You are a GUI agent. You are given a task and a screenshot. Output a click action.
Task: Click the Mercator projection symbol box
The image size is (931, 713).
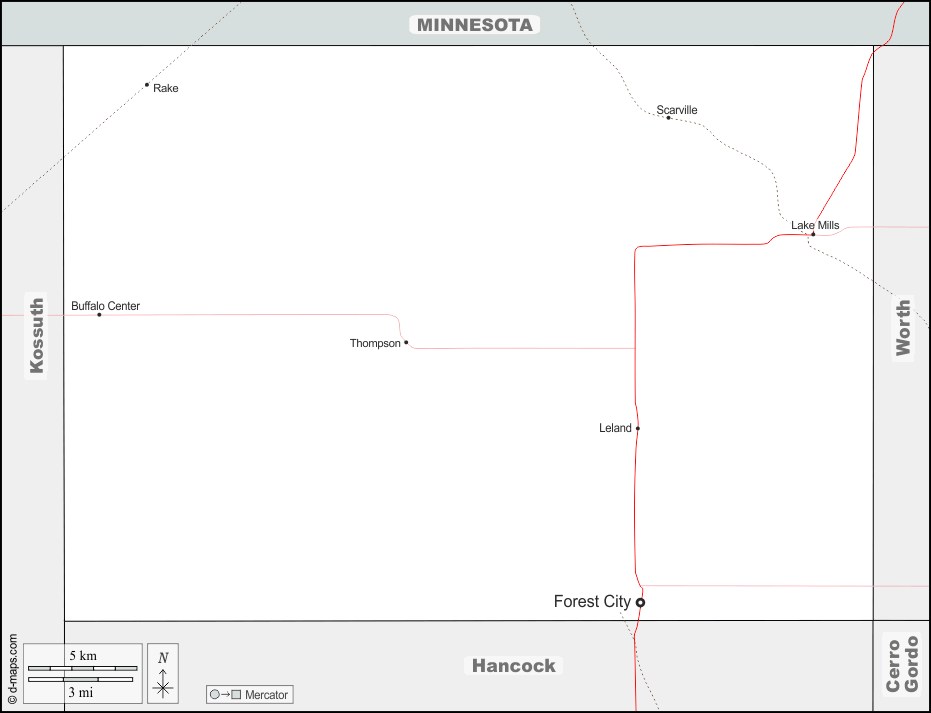tap(249, 694)
